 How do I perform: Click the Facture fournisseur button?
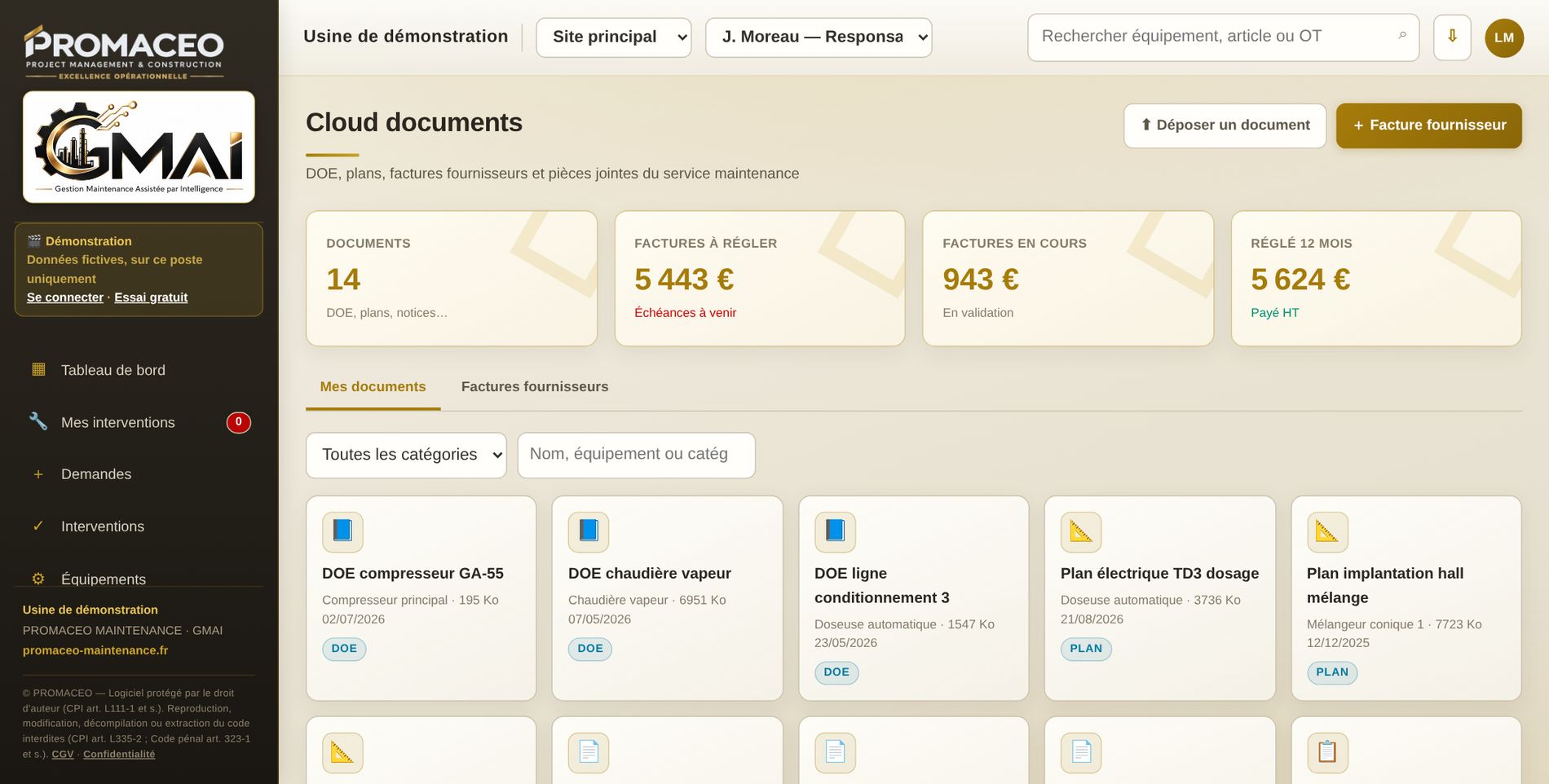click(1429, 126)
